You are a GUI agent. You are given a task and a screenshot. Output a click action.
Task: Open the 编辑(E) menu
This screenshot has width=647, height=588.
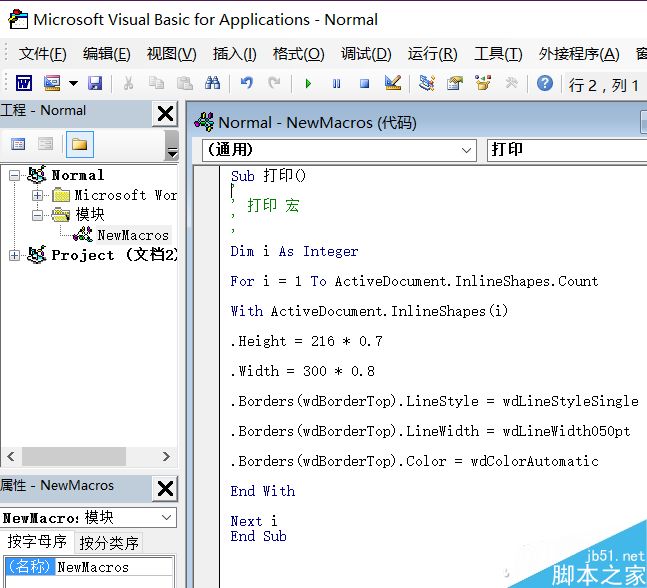pyautogui.click(x=106, y=54)
